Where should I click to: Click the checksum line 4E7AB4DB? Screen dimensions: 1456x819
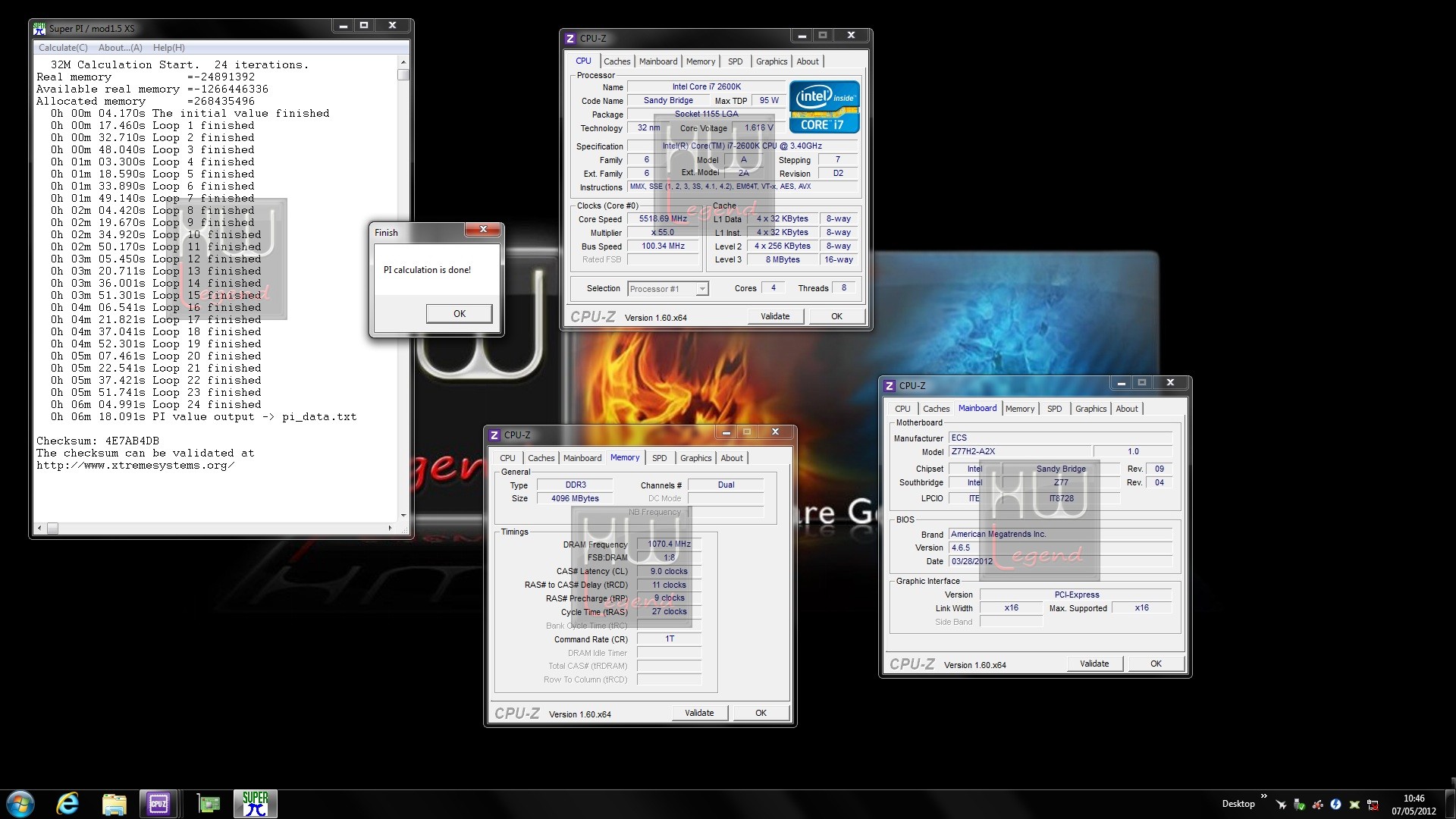tap(98, 441)
